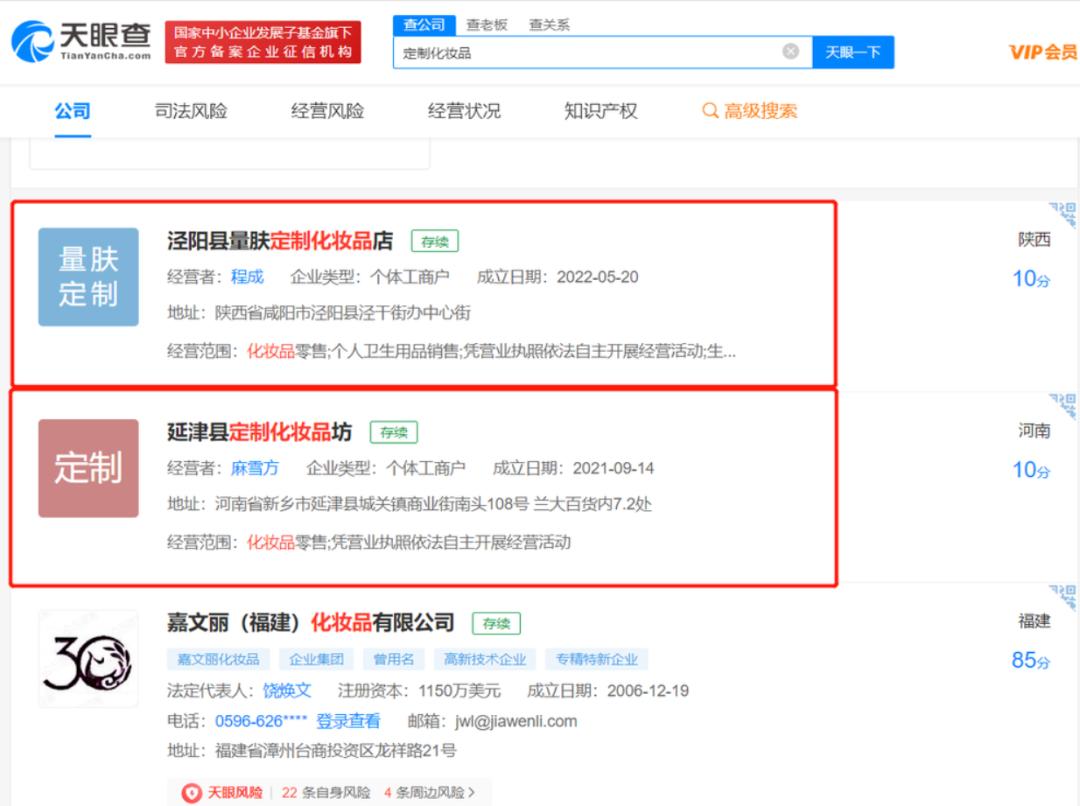Image resolution: width=1080 pixels, height=806 pixels.
Task: Open company 嘉文丽（福建）化妆品有限公司
Action: [310, 623]
